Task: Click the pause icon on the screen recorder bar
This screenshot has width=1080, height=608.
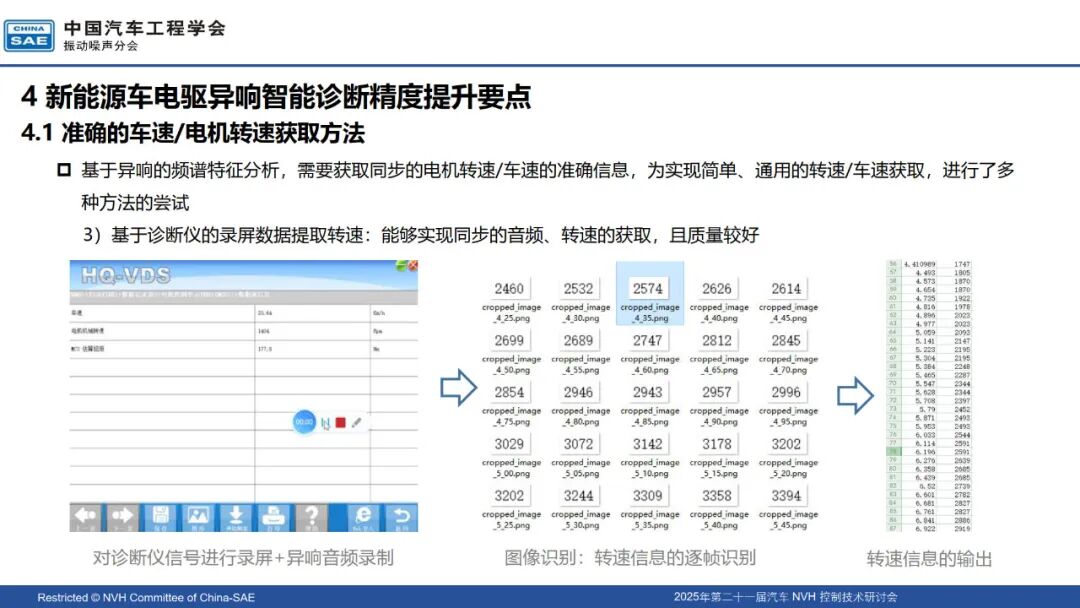Action: [325, 423]
